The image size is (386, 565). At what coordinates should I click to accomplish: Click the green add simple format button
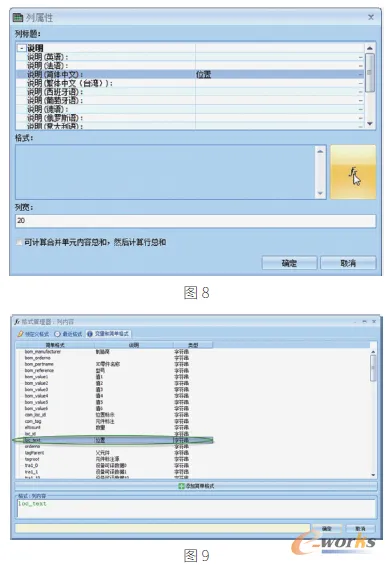coord(196,486)
